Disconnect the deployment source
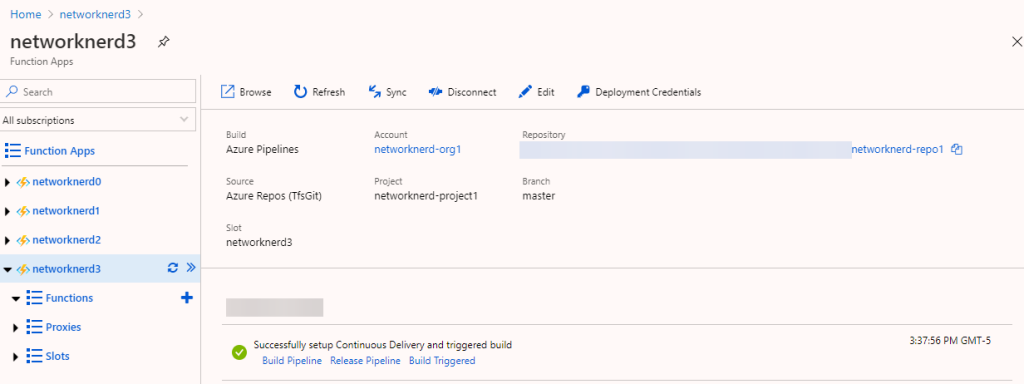Screen dimensions: 1024x384 coord(462,92)
